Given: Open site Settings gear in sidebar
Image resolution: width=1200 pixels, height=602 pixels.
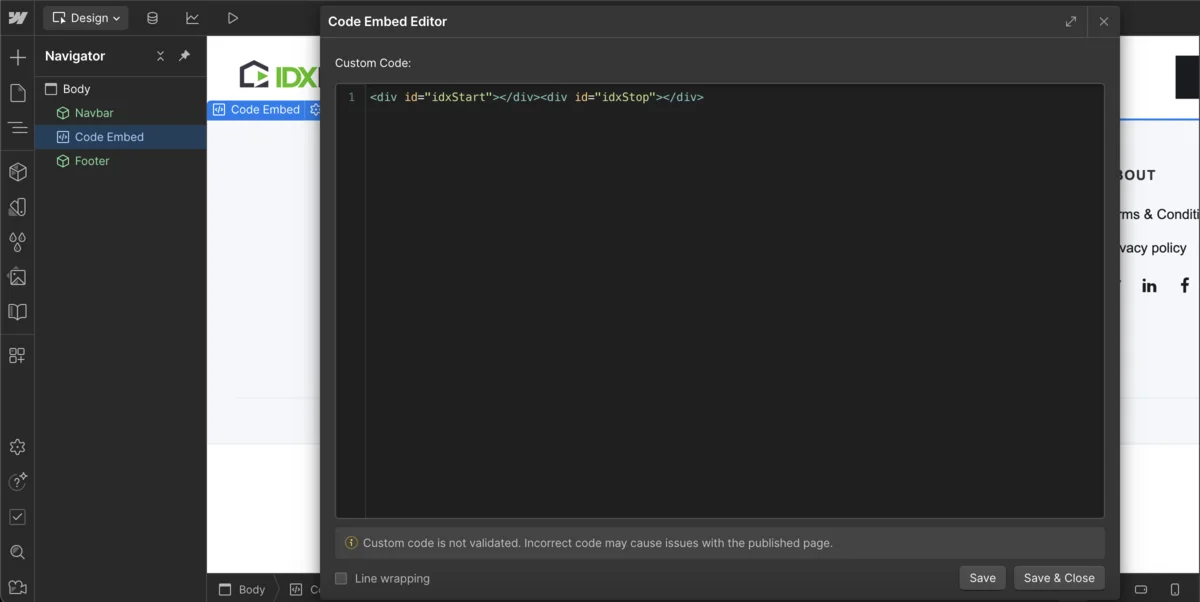Looking at the screenshot, I should 17,447.
